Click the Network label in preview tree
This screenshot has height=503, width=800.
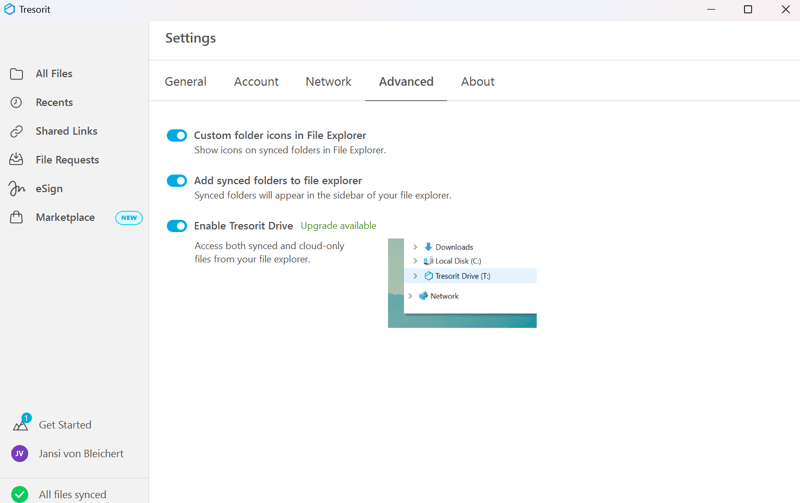[444, 296]
